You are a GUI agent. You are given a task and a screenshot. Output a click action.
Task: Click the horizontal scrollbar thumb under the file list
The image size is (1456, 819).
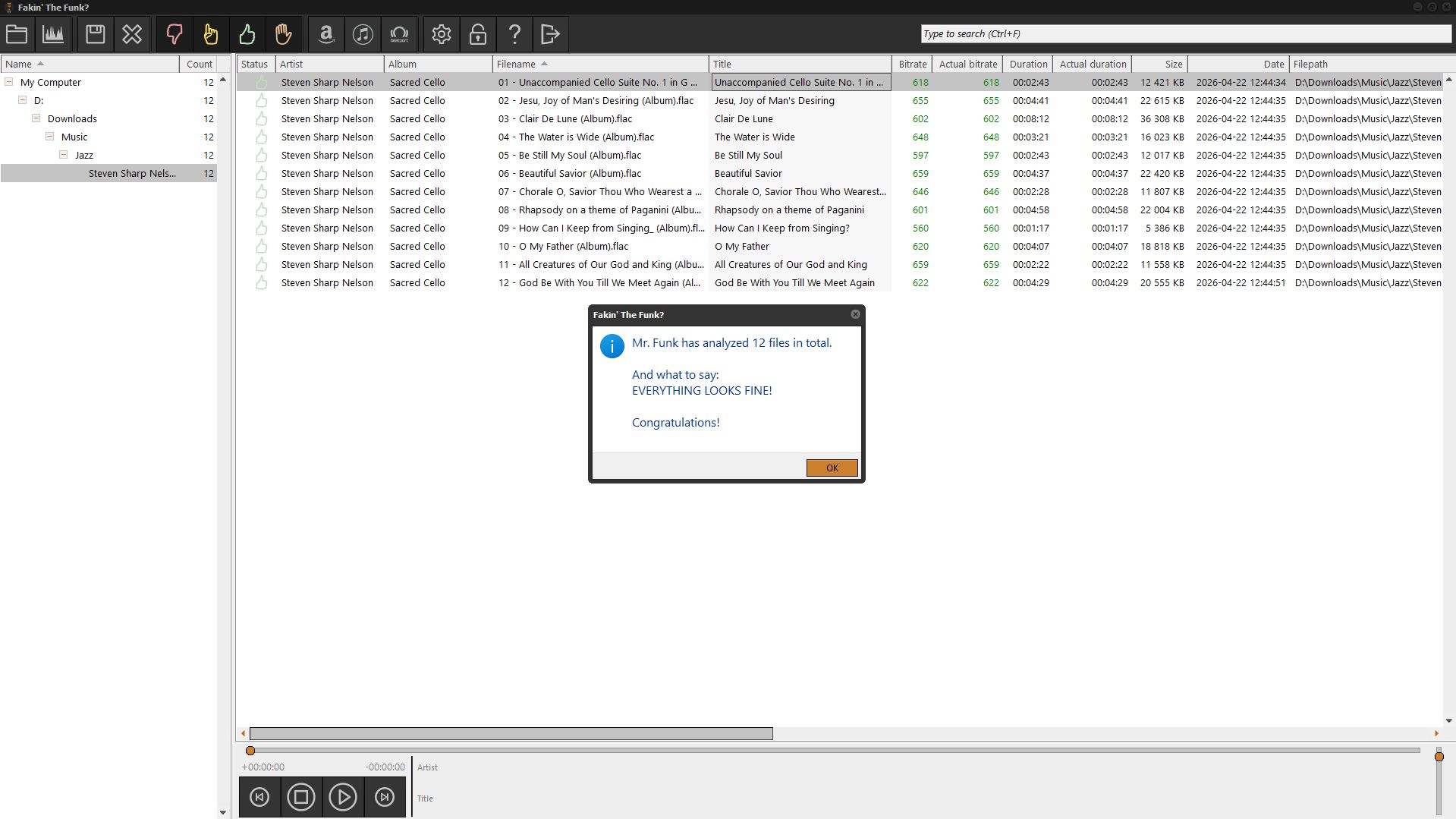coord(511,733)
